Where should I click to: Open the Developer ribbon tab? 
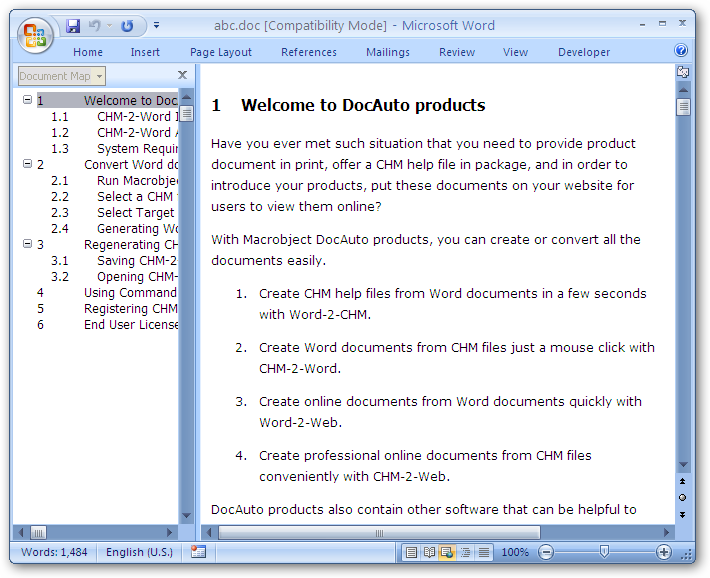(584, 52)
